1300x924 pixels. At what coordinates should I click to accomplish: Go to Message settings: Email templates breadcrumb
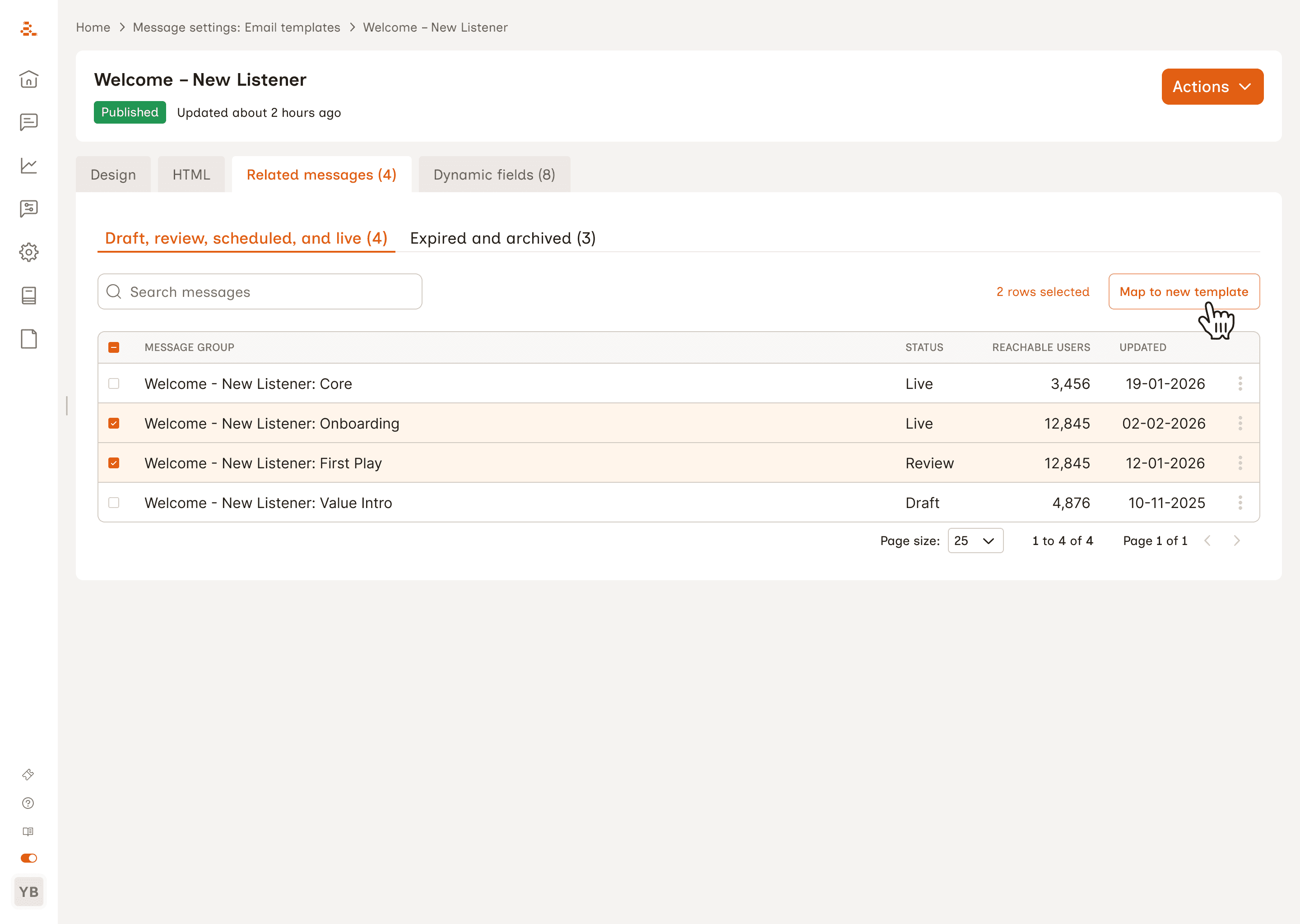[236, 28]
